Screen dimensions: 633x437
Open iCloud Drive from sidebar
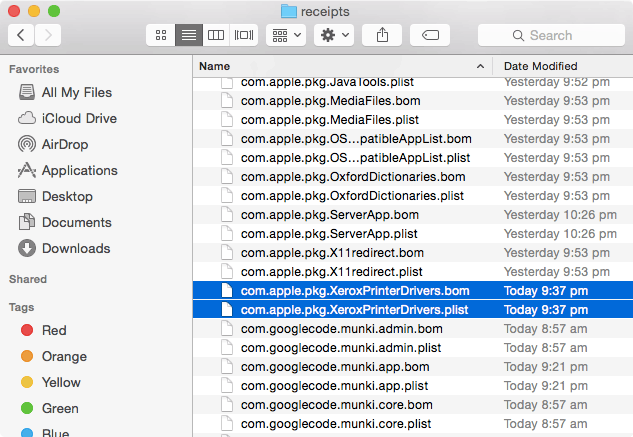78,118
